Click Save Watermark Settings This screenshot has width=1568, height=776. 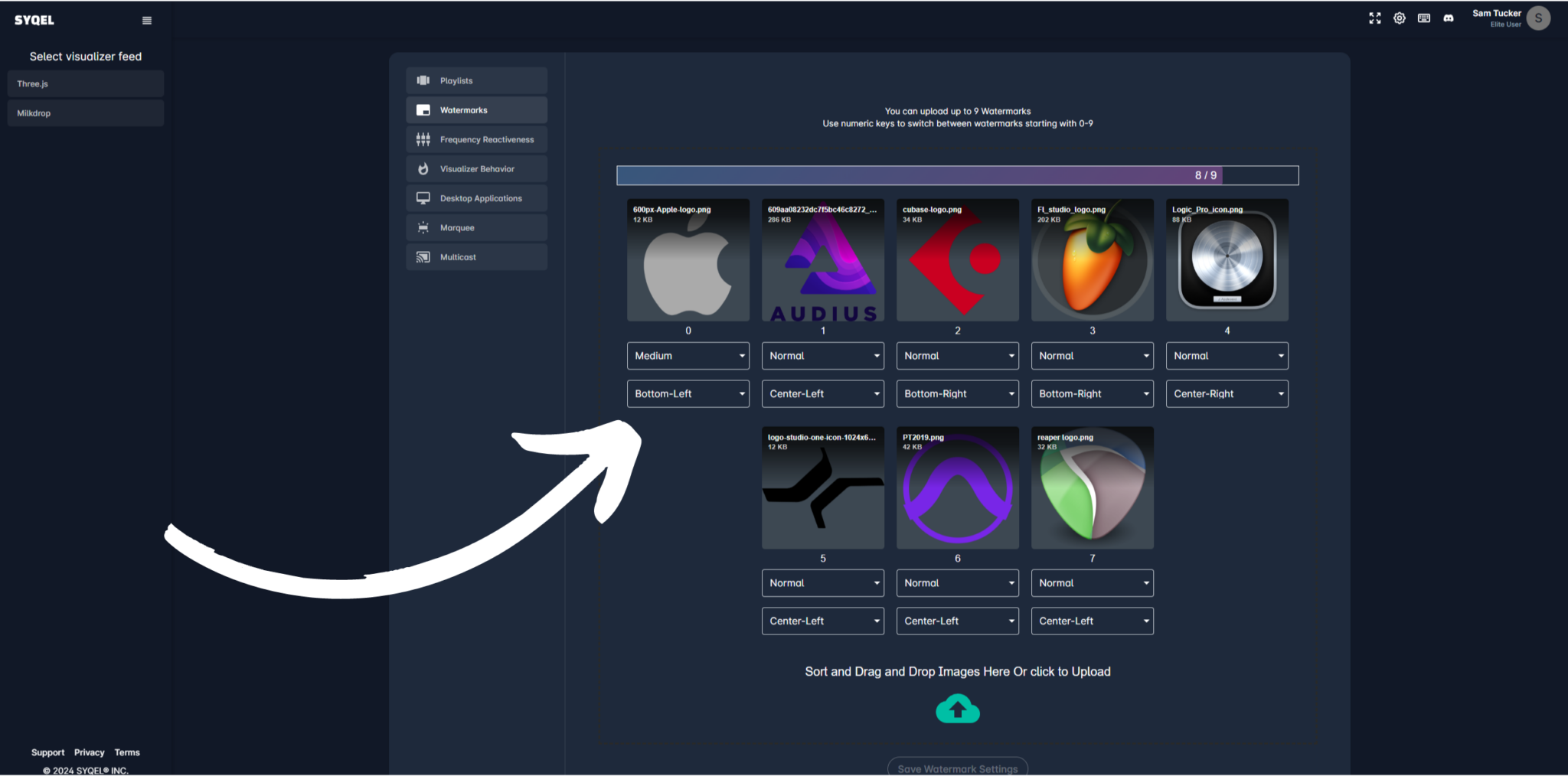pos(957,768)
